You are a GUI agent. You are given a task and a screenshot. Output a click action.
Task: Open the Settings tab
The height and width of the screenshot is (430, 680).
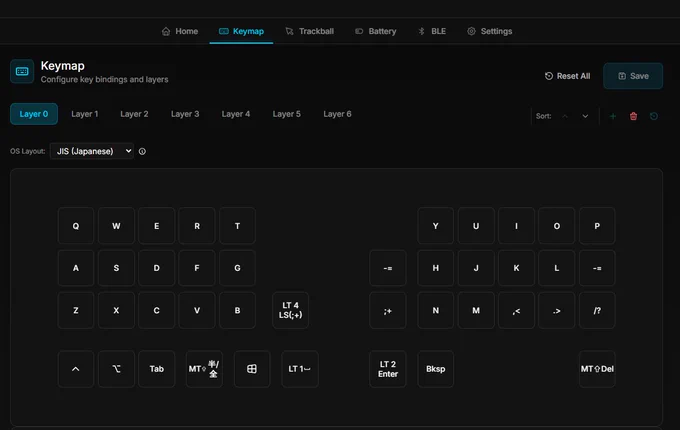(490, 31)
